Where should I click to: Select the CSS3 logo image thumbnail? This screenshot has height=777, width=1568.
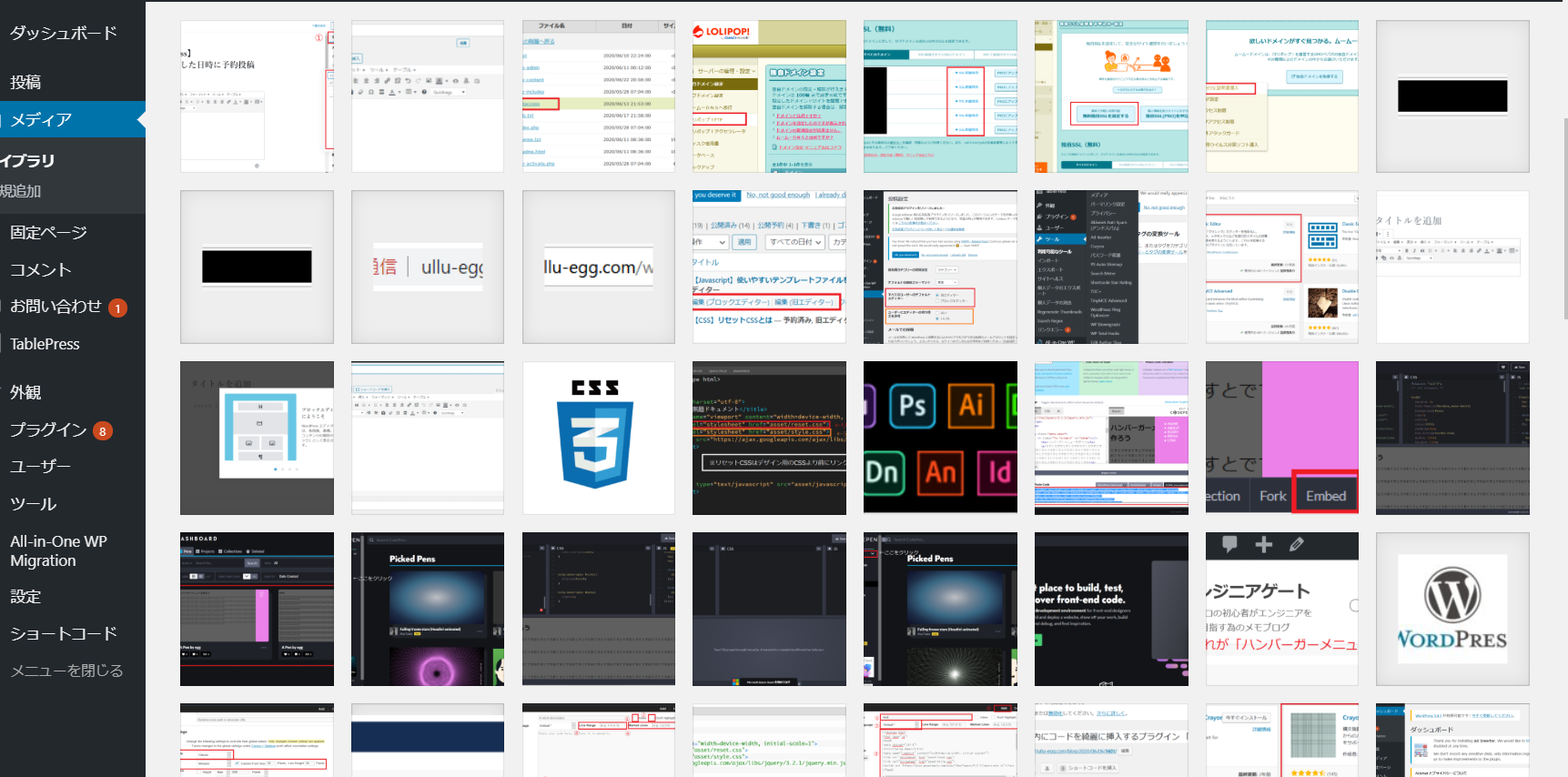tap(598, 438)
